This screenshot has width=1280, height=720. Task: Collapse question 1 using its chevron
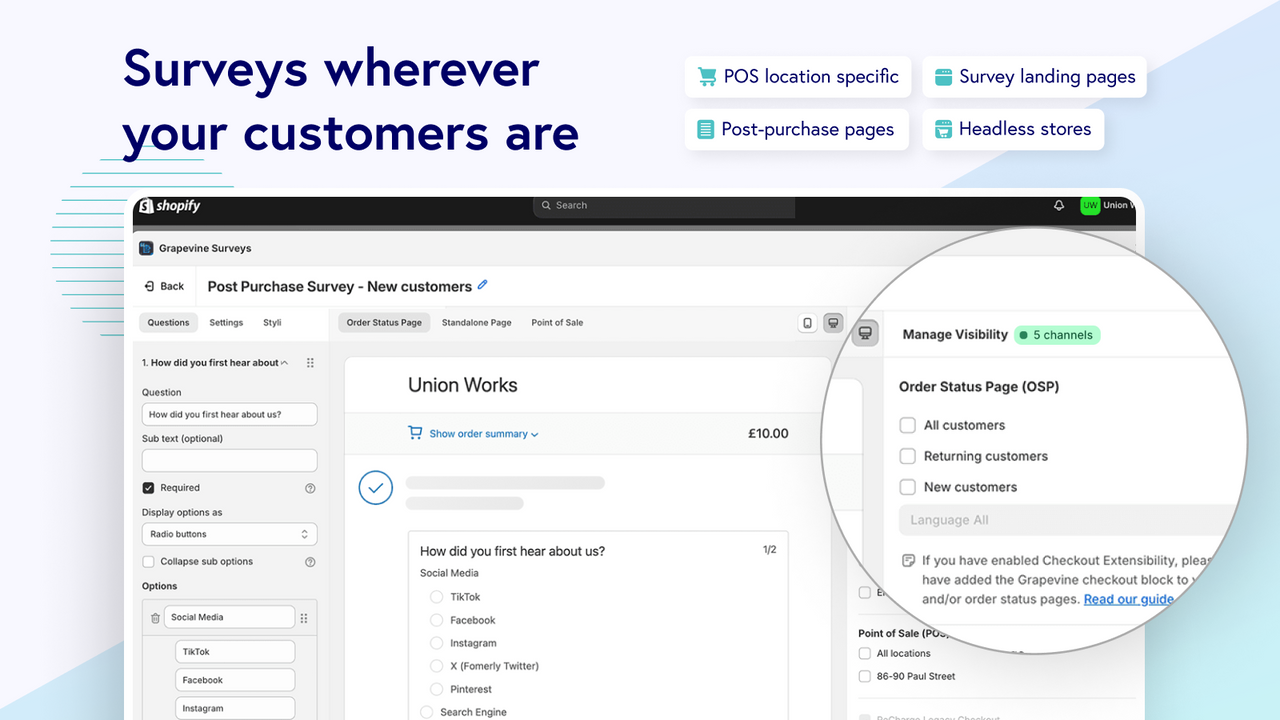pos(284,362)
